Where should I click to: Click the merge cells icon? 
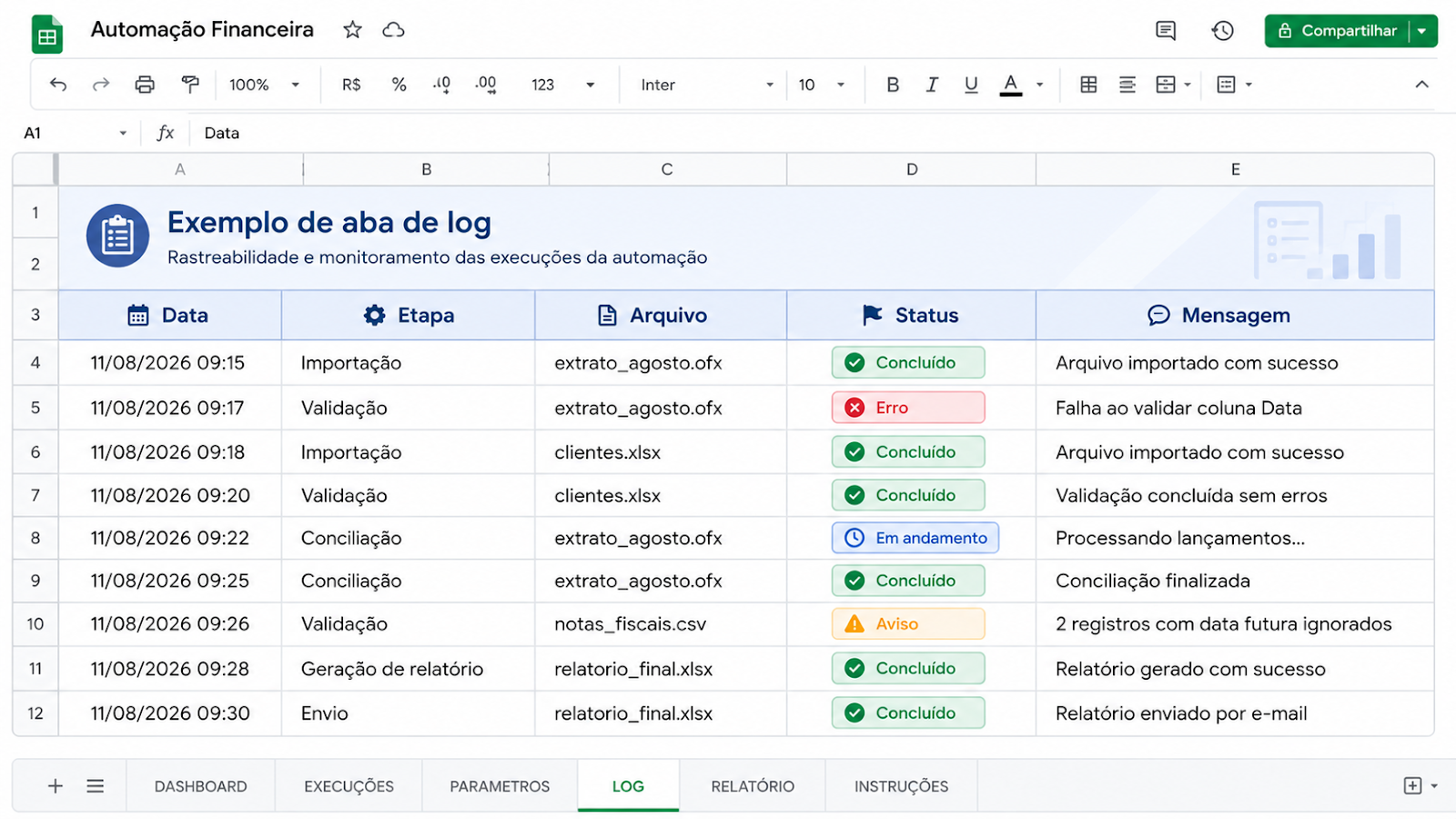click(1166, 85)
